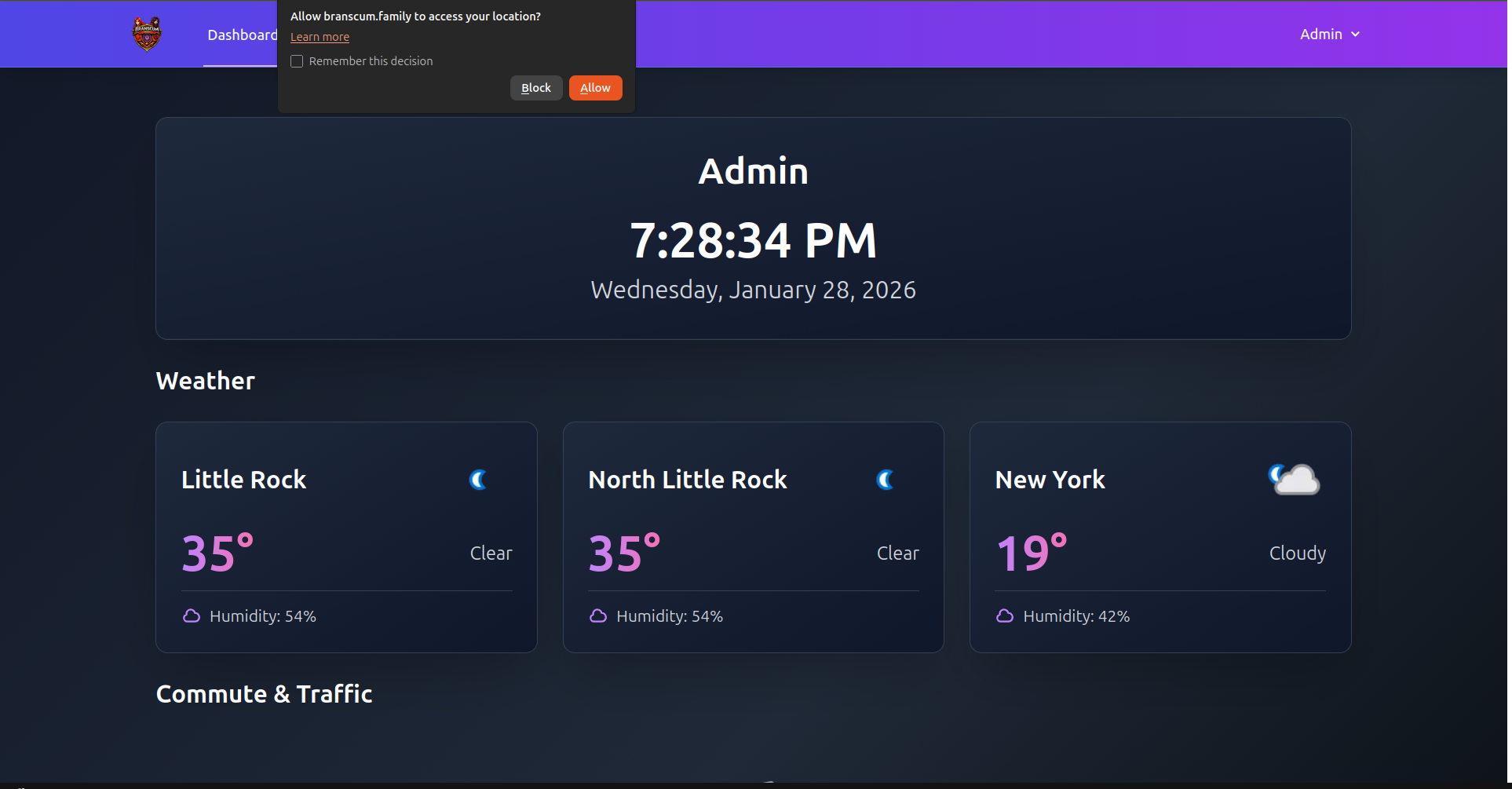
Task: Click the Branscum crest logo in navbar
Action: [x=147, y=34]
